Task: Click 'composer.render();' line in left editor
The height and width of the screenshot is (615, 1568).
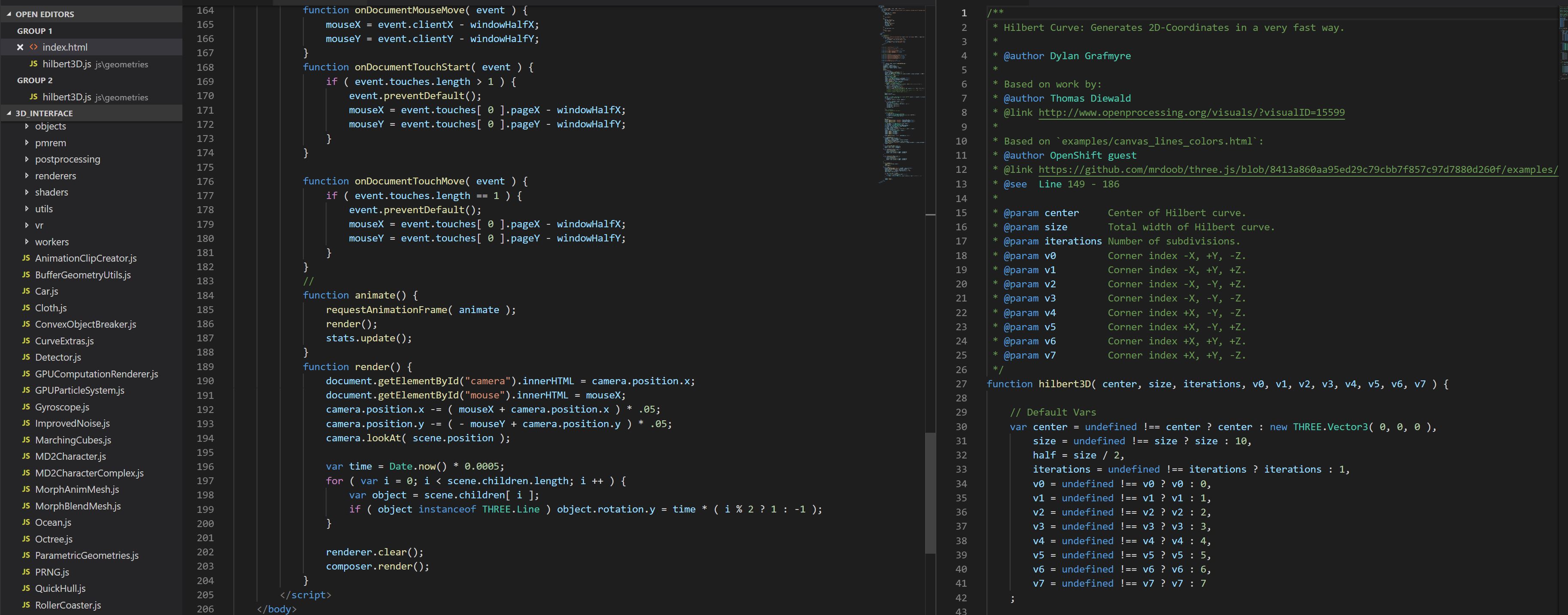Action: coord(377,567)
